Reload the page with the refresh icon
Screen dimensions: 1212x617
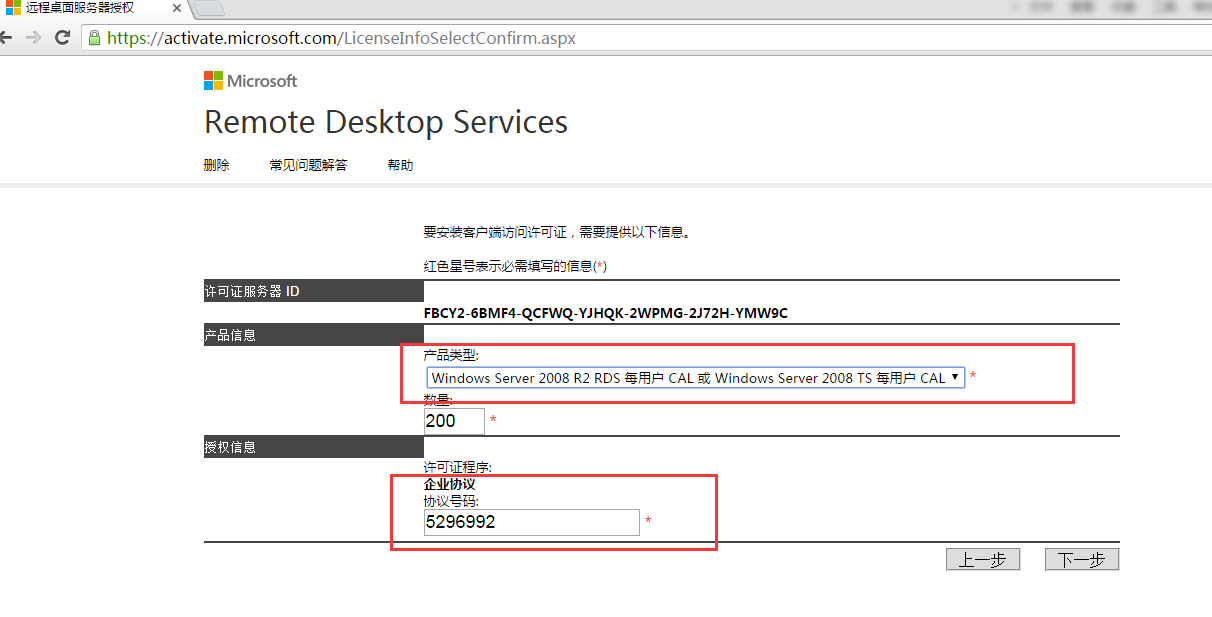62,38
